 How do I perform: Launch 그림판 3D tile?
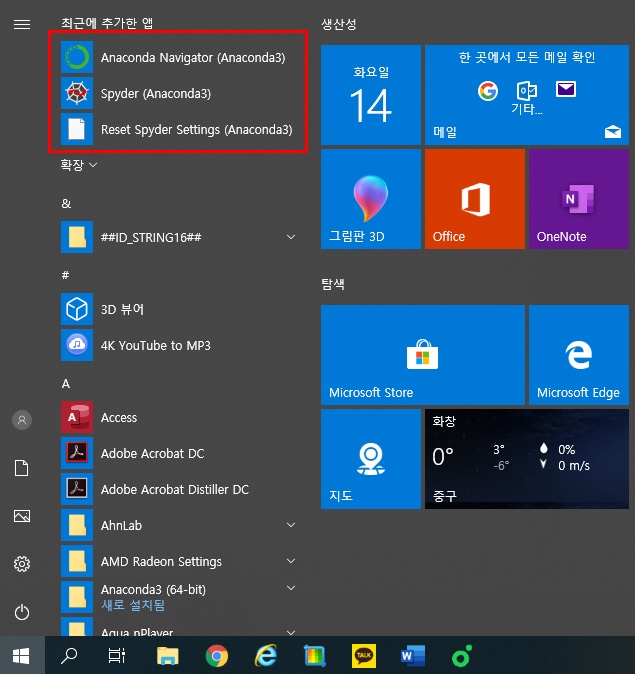371,199
